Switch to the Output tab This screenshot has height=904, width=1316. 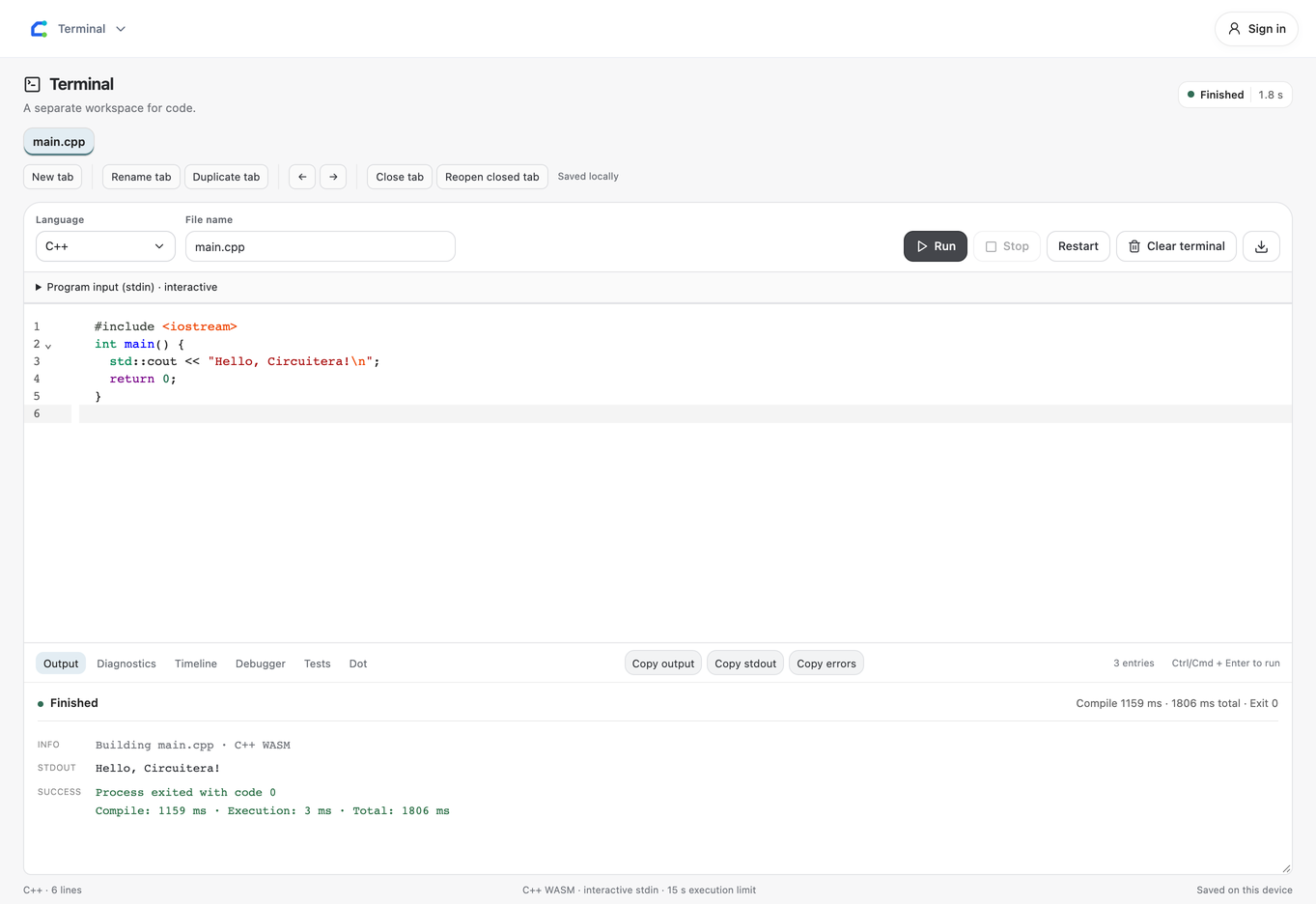(x=61, y=664)
